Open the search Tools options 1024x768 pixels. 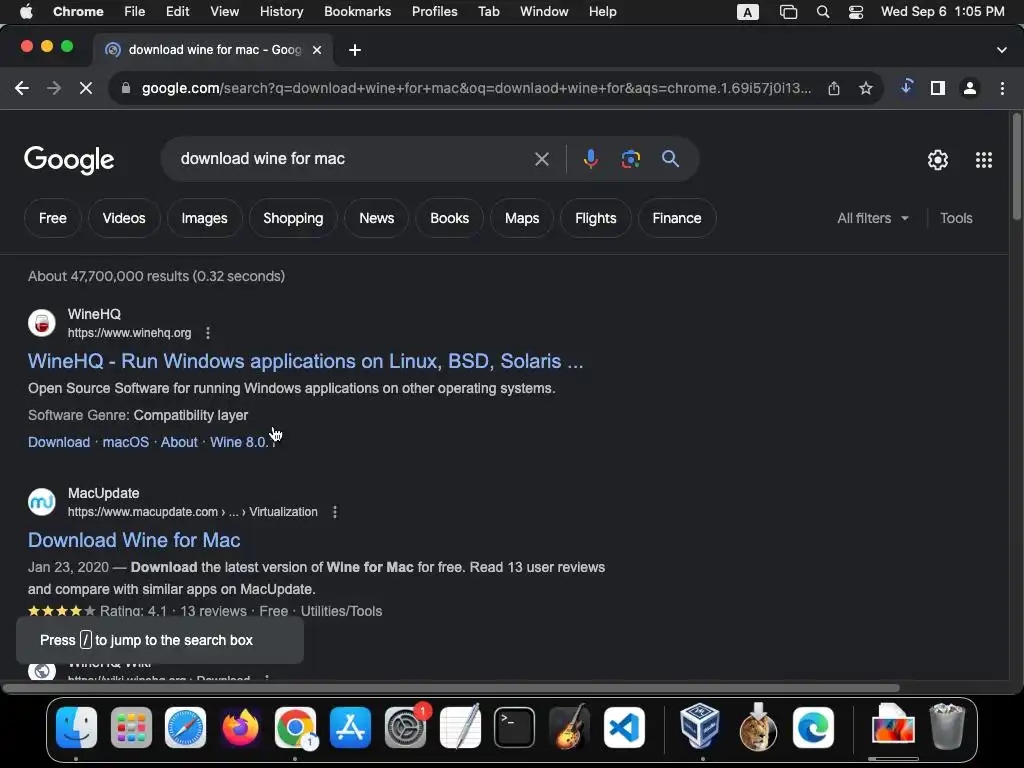[956, 218]
